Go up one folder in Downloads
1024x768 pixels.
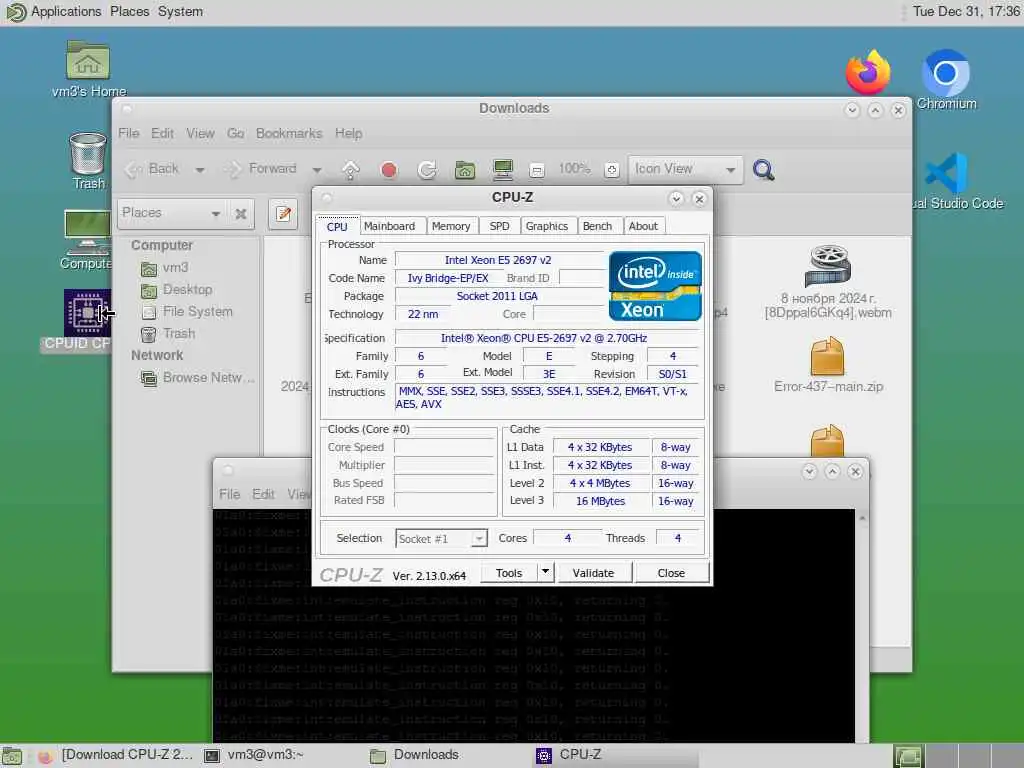pyautogui.click(x=351, y=170)
